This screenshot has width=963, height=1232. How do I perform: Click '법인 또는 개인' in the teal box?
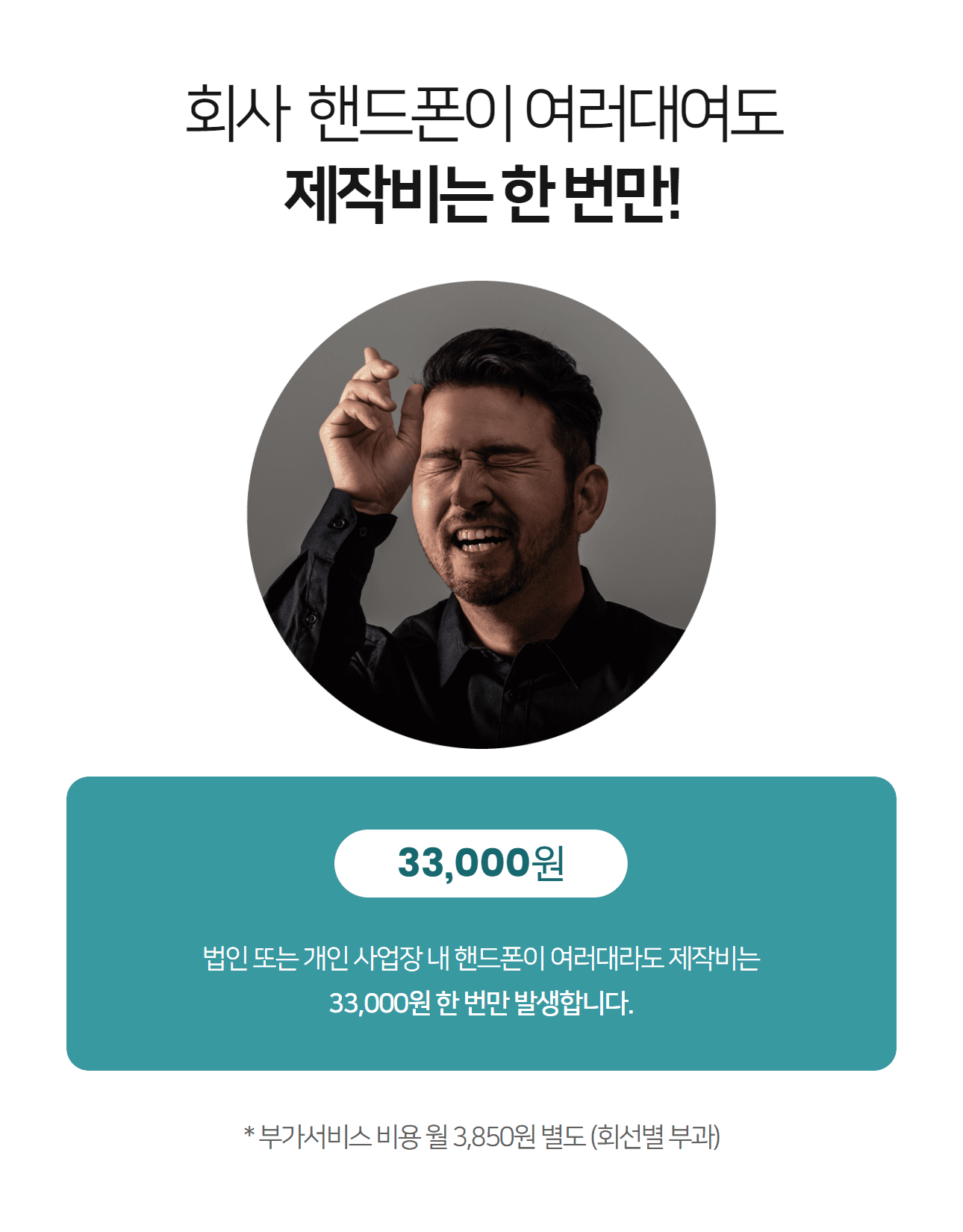275,958
